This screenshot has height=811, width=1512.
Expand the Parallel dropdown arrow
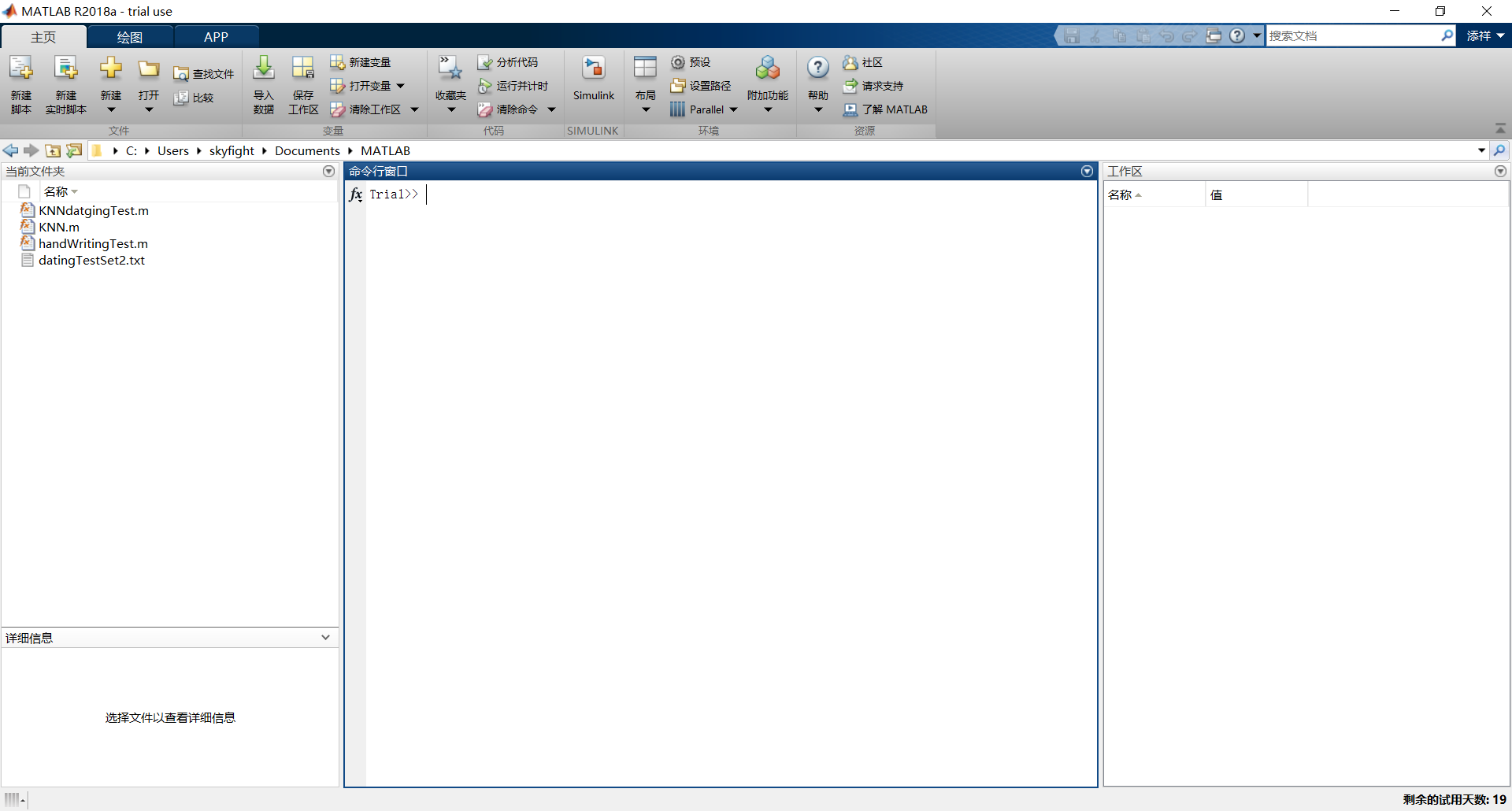733,109
